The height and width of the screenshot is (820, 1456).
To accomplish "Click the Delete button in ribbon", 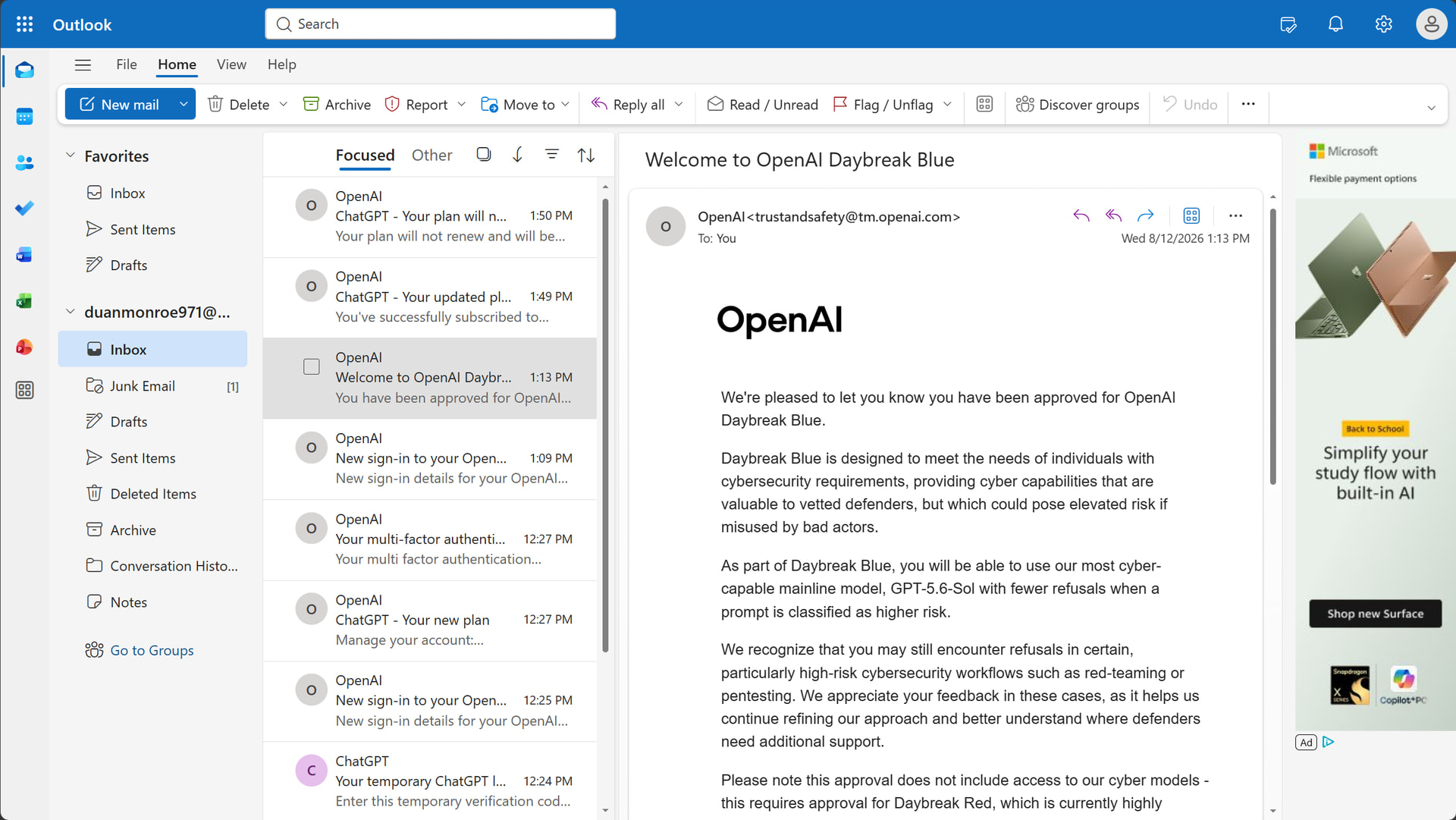I will [239, 105].
